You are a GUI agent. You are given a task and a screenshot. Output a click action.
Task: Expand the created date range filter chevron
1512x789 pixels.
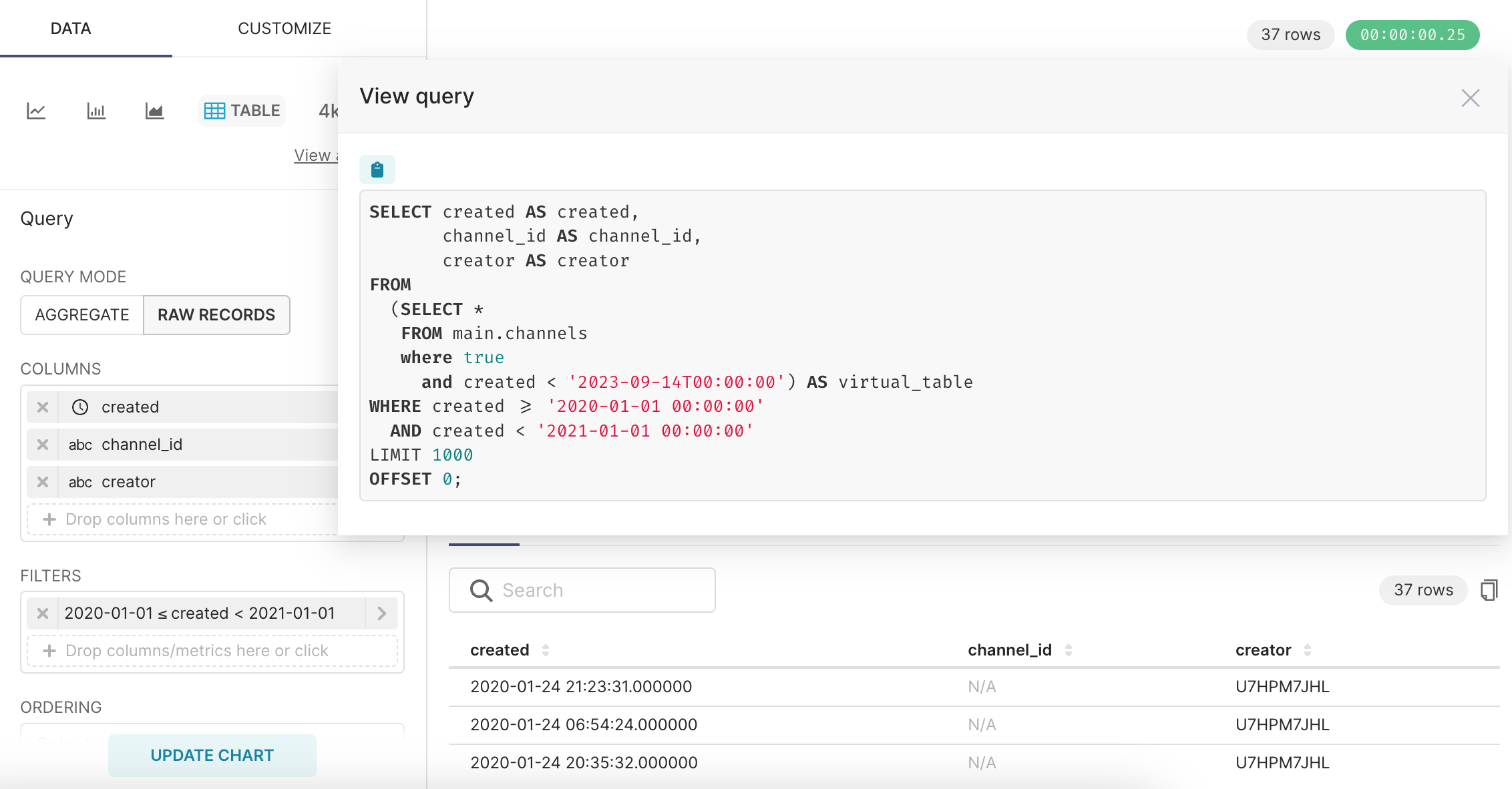coord(381,613)
